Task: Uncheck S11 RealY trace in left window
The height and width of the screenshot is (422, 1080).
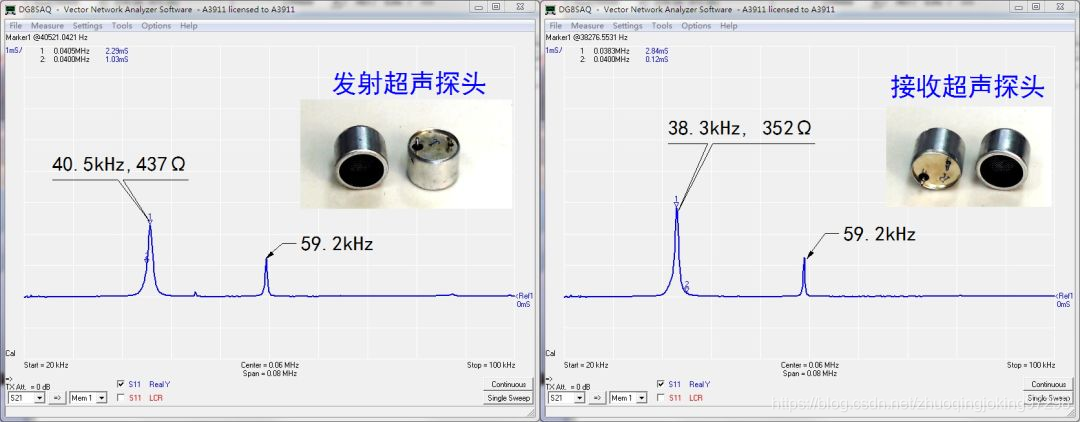Action: pyautogui.click(x=121, y=384)
